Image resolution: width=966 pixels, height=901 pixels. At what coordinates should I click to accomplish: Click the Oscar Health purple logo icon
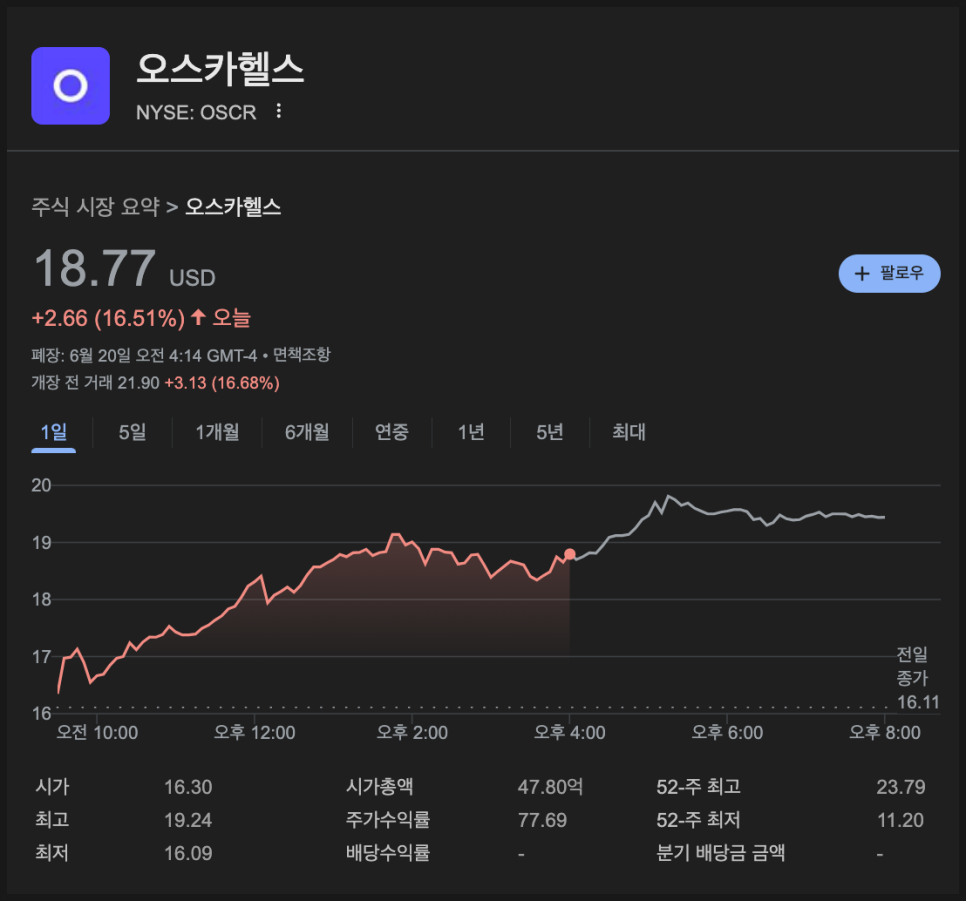pos(71,86)
